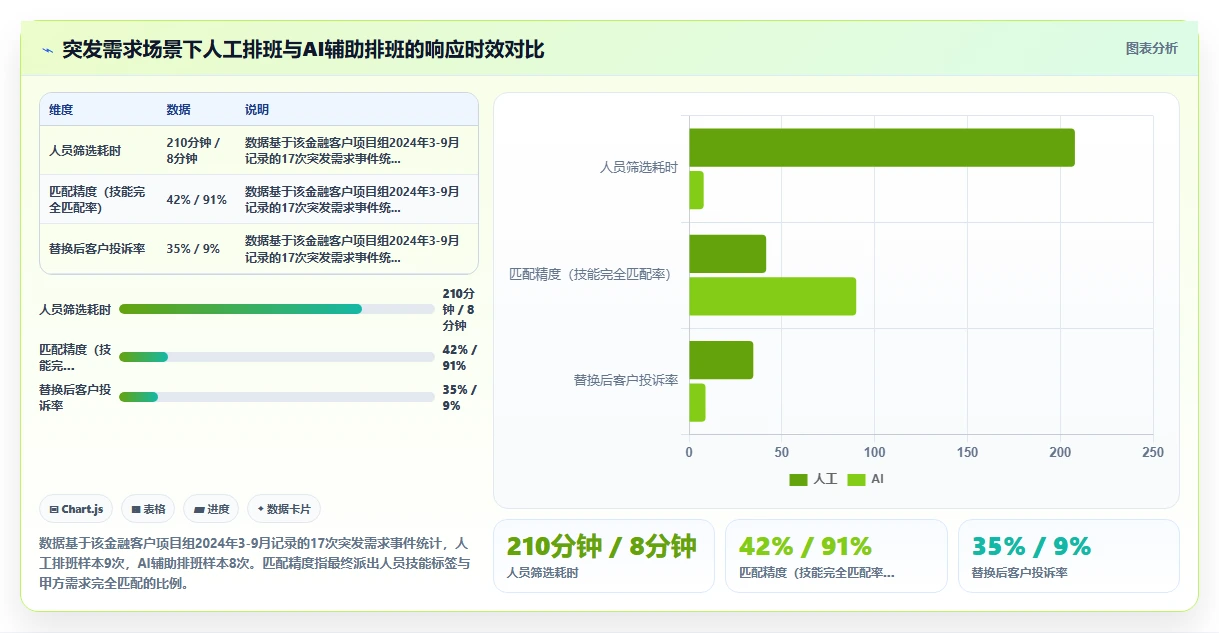Toggle the 人工 legend item
The width and height of the screenshot is (1219, 633).
coord(813,479)
